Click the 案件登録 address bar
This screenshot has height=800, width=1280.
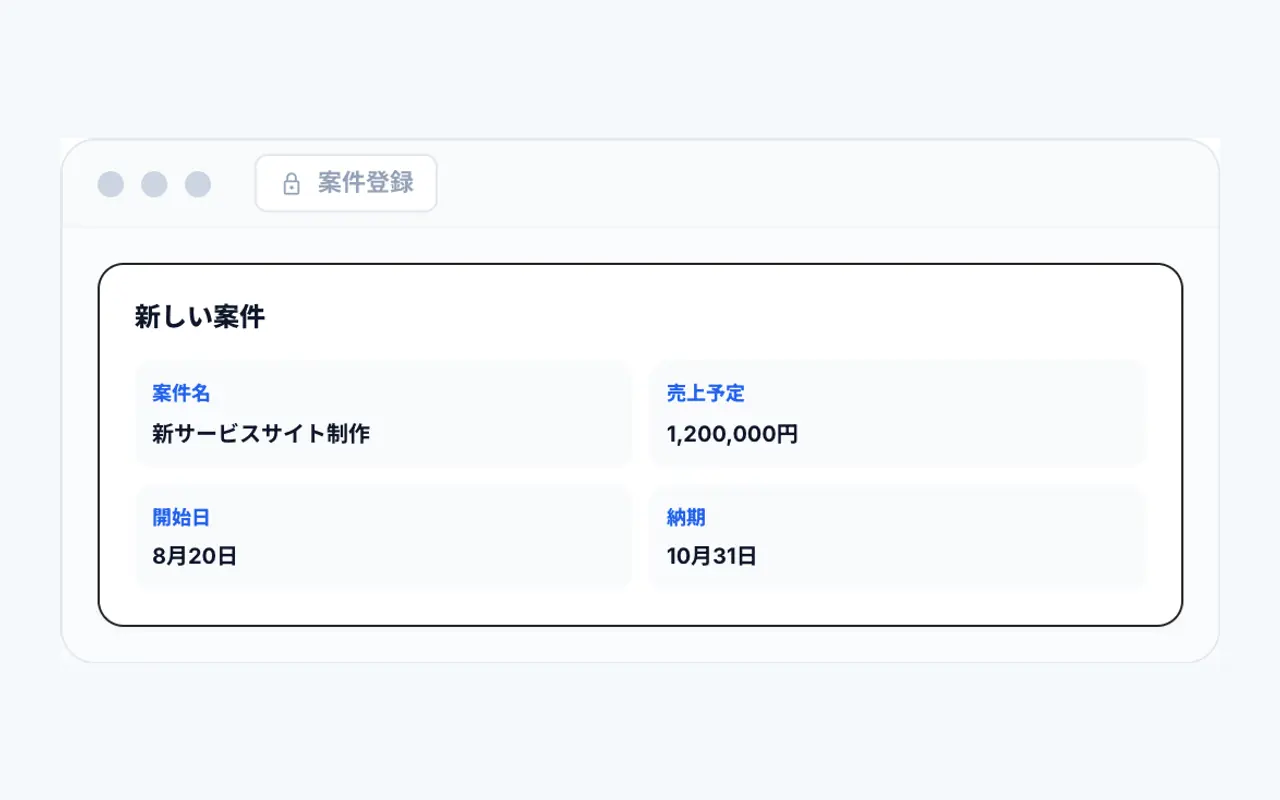click(x=346, y=183)
